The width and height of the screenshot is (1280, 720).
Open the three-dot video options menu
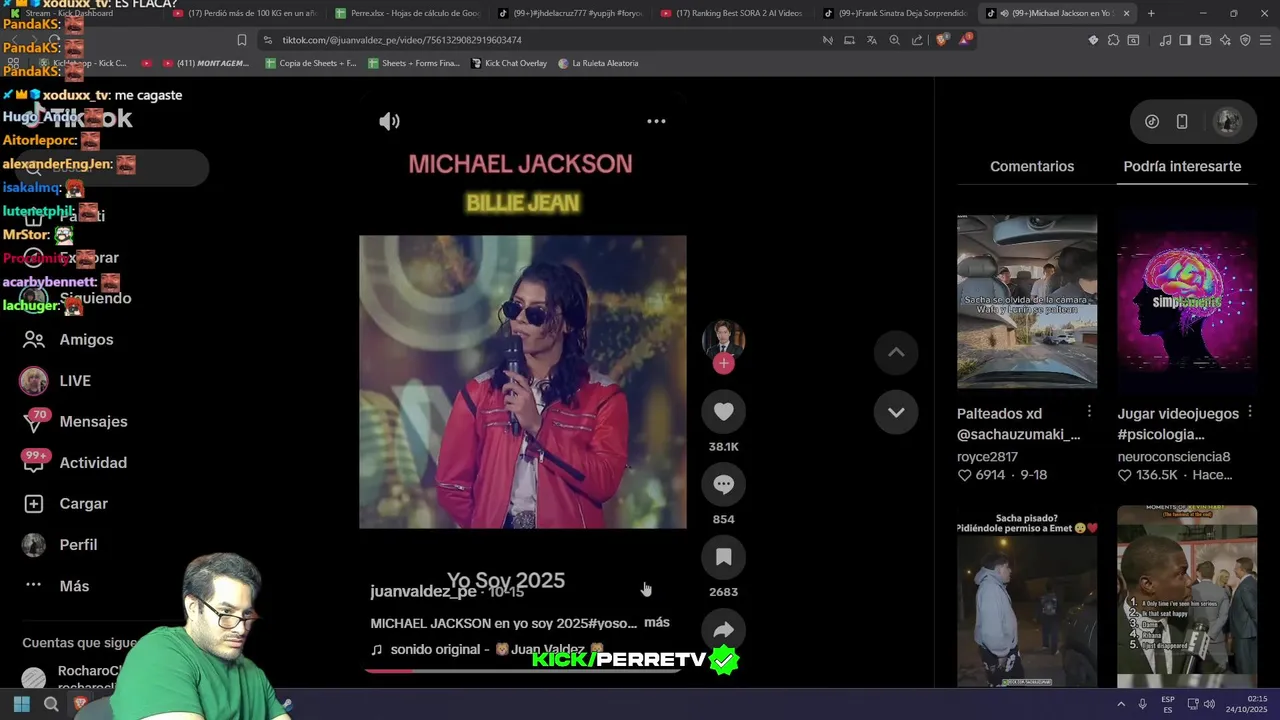pyautogui.click(x=656, y=121)
